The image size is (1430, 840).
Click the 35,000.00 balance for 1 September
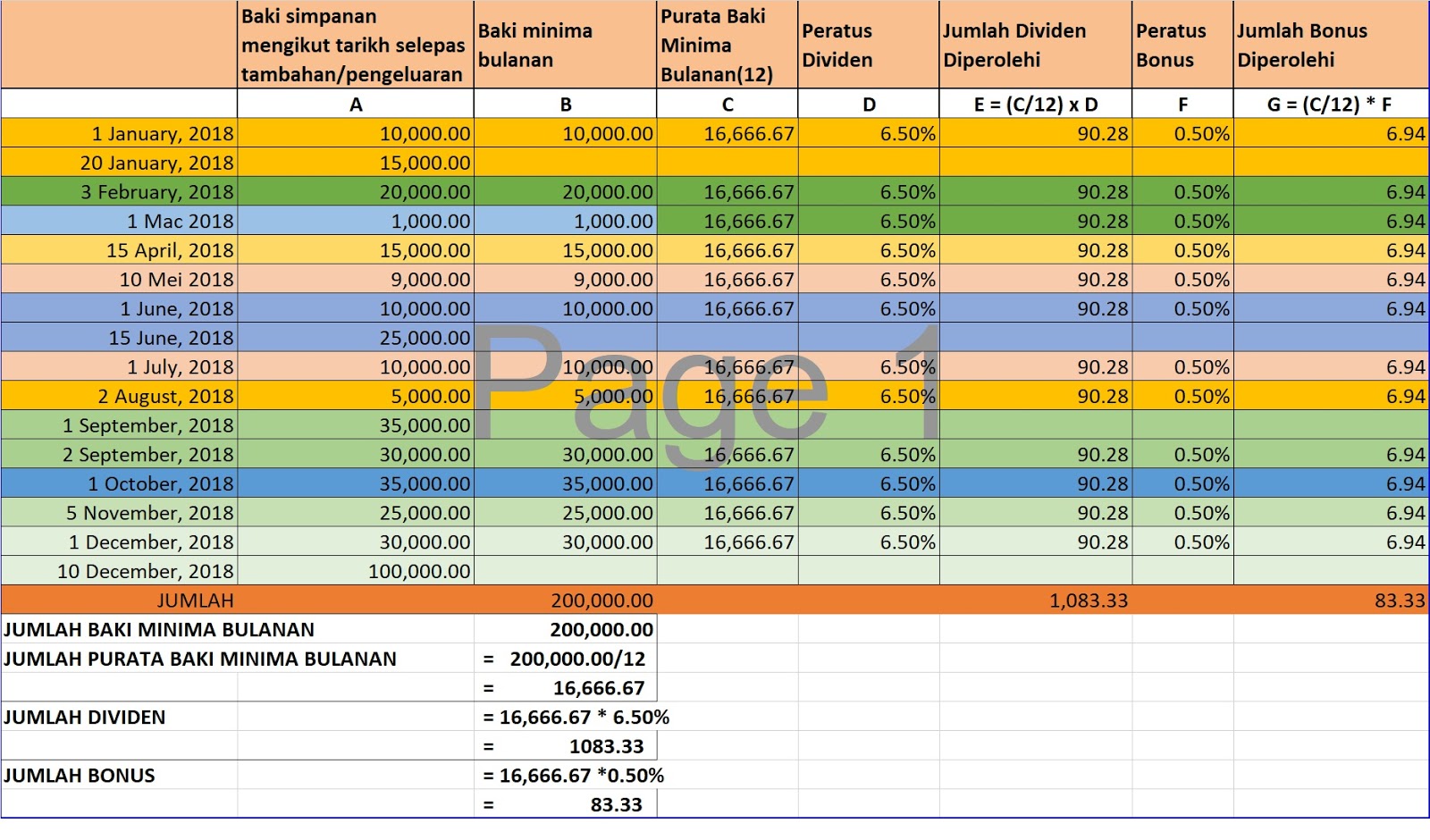(x=356, y=425)
